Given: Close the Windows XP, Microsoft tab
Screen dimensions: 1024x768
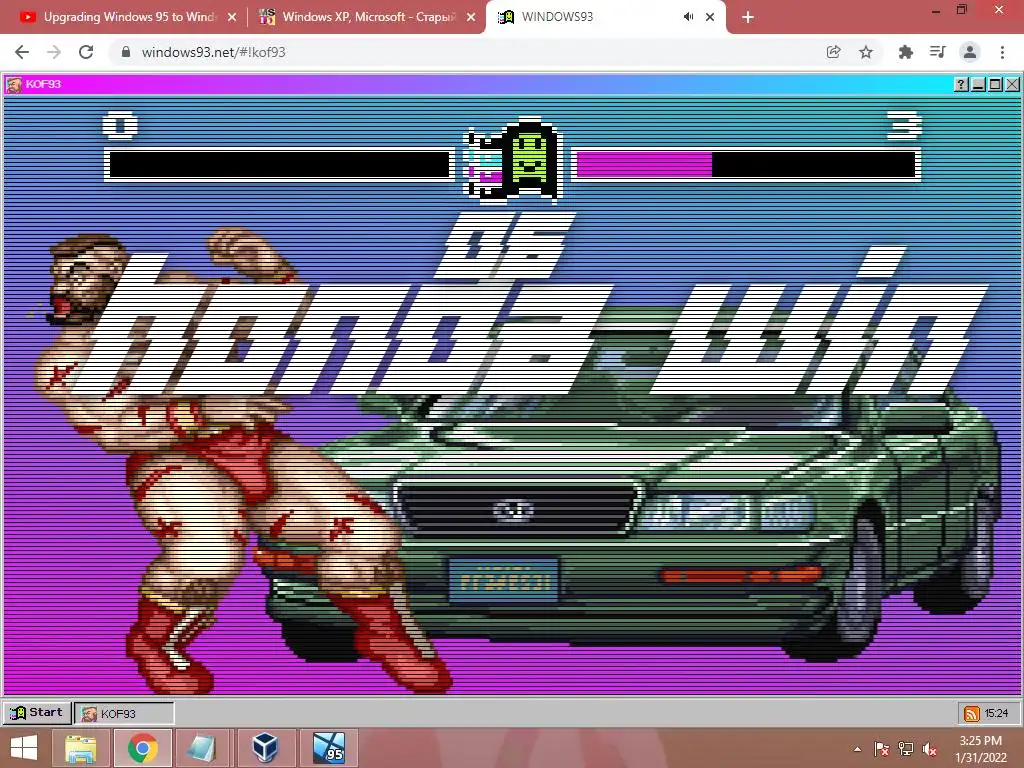Looking at the screenshot, I should click(x=471, y=17).
